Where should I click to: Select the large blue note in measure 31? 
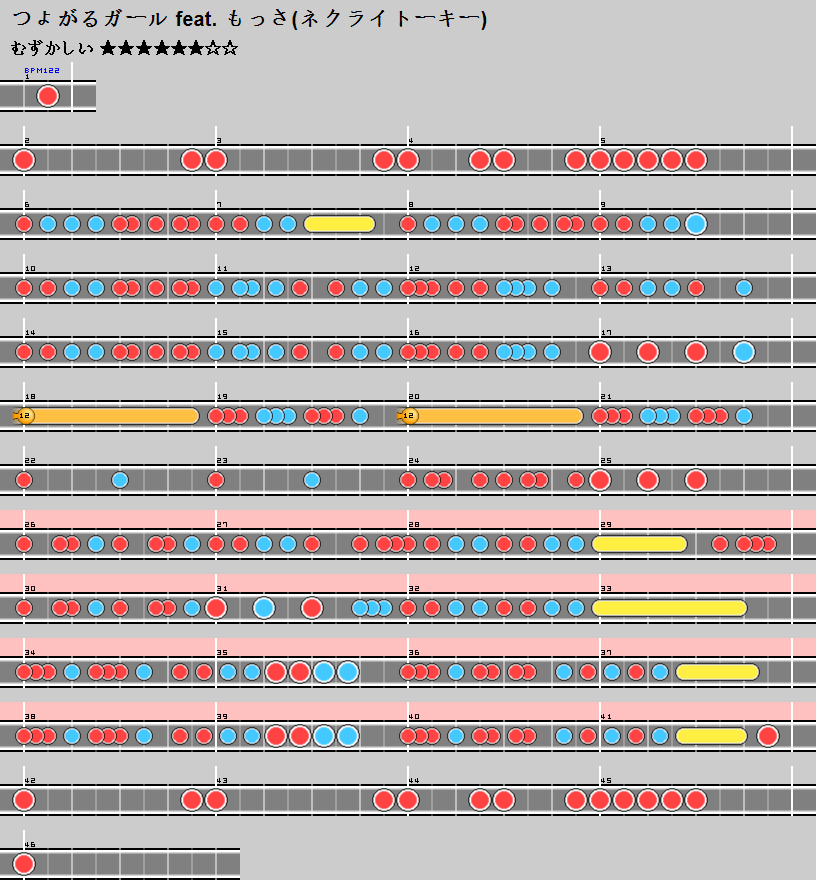point(264,608)
